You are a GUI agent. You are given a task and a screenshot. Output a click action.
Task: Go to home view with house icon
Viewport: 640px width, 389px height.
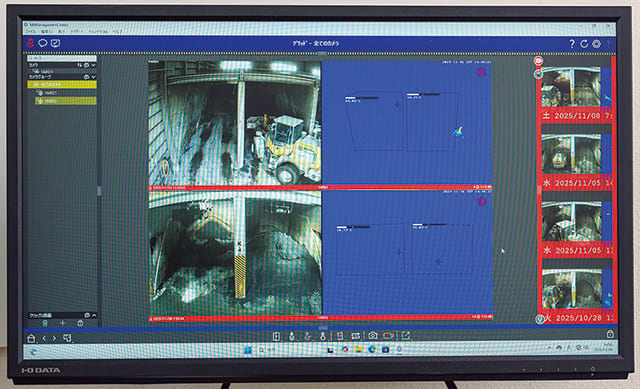[31, 338]
